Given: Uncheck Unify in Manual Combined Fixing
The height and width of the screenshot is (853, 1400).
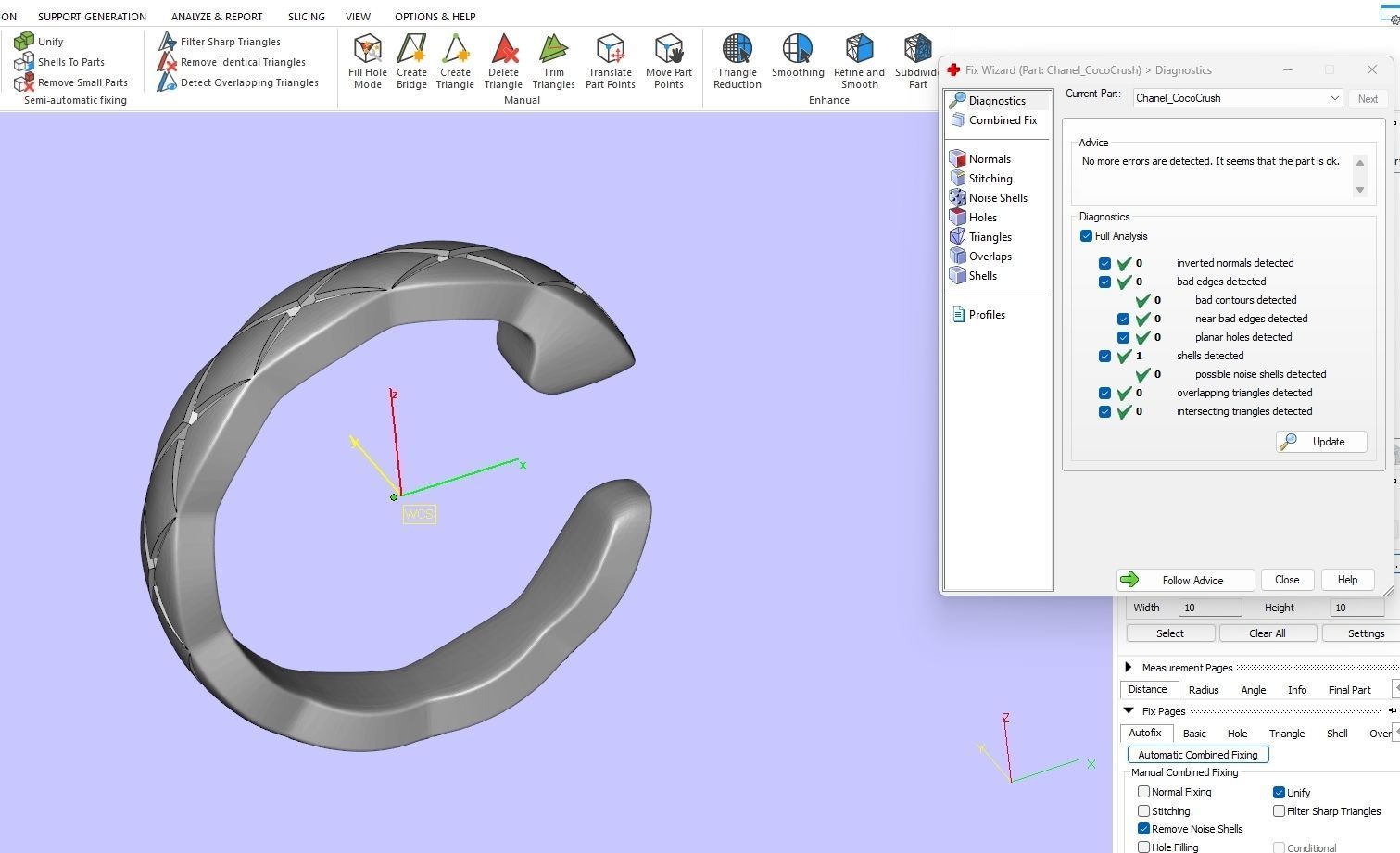Looking at the screenshot, I should click(x=1279, y=793).
